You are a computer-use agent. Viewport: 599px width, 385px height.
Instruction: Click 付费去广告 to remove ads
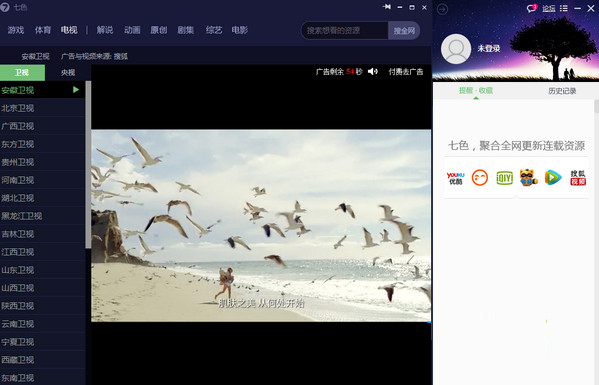[406, 71]
